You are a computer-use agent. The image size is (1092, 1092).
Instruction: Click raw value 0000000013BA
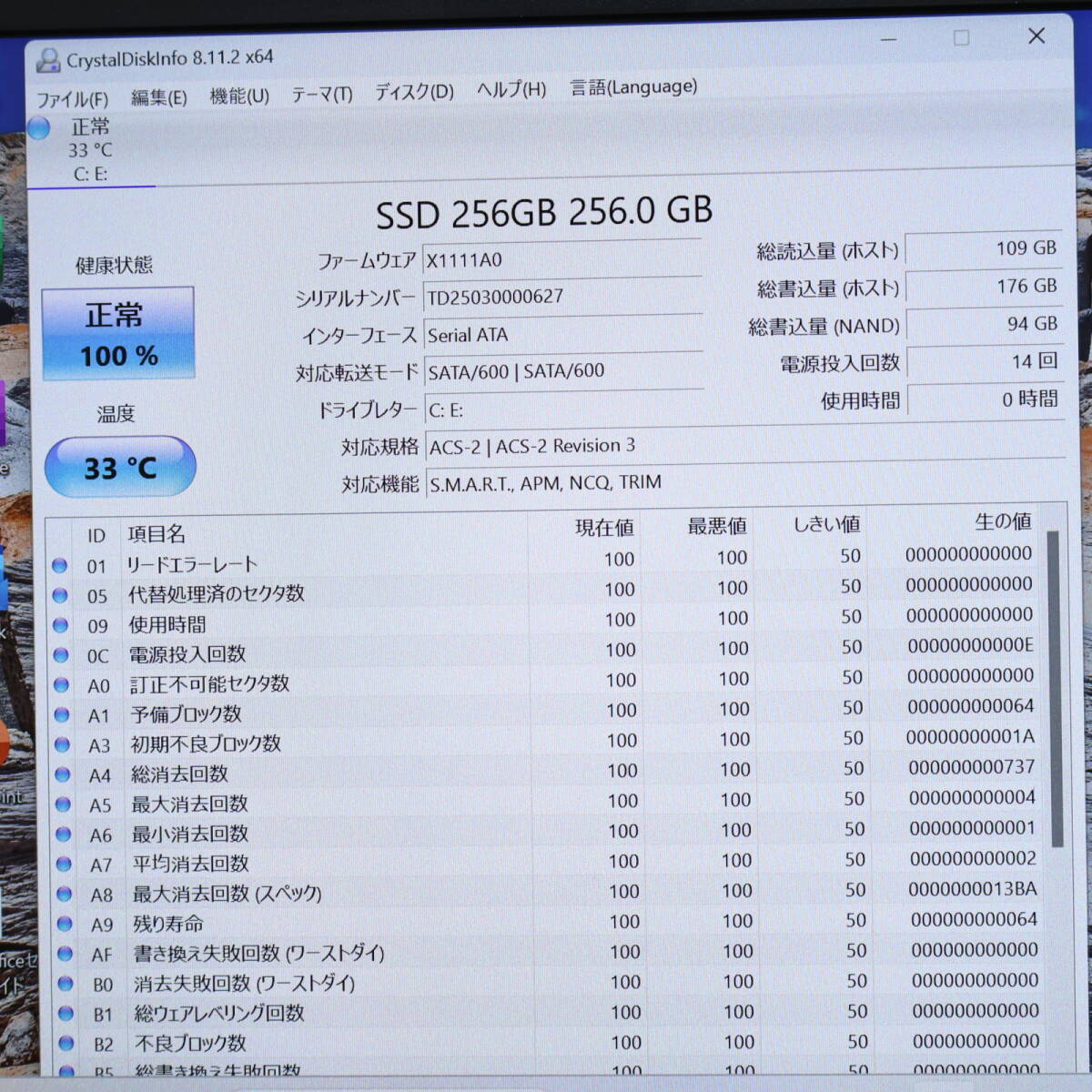click(973, 889)
